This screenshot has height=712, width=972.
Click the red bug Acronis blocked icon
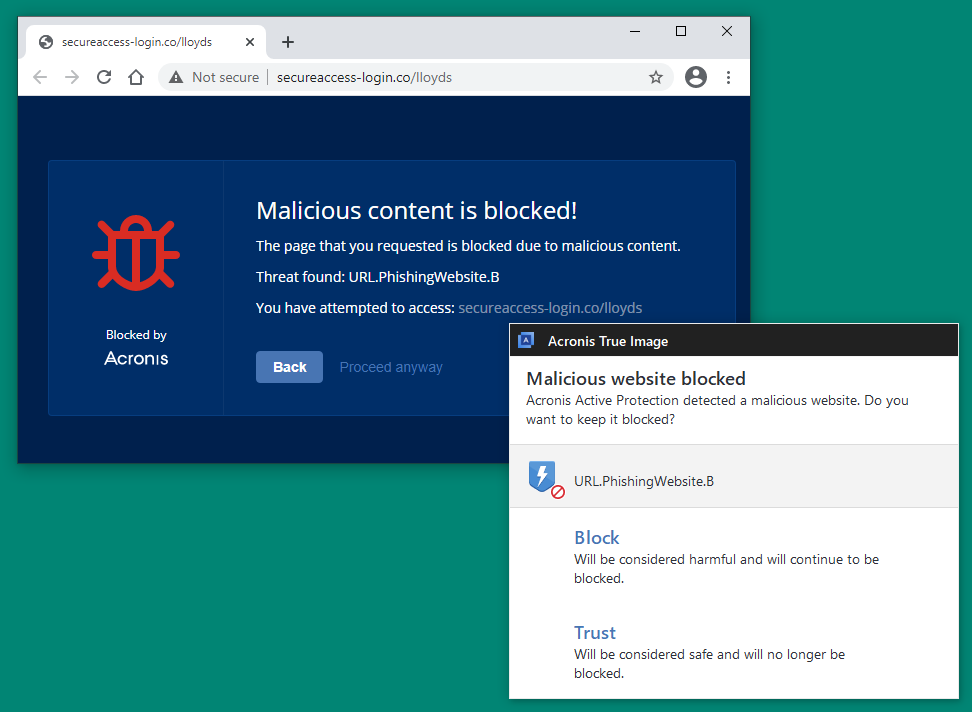[x=136, y=254]
